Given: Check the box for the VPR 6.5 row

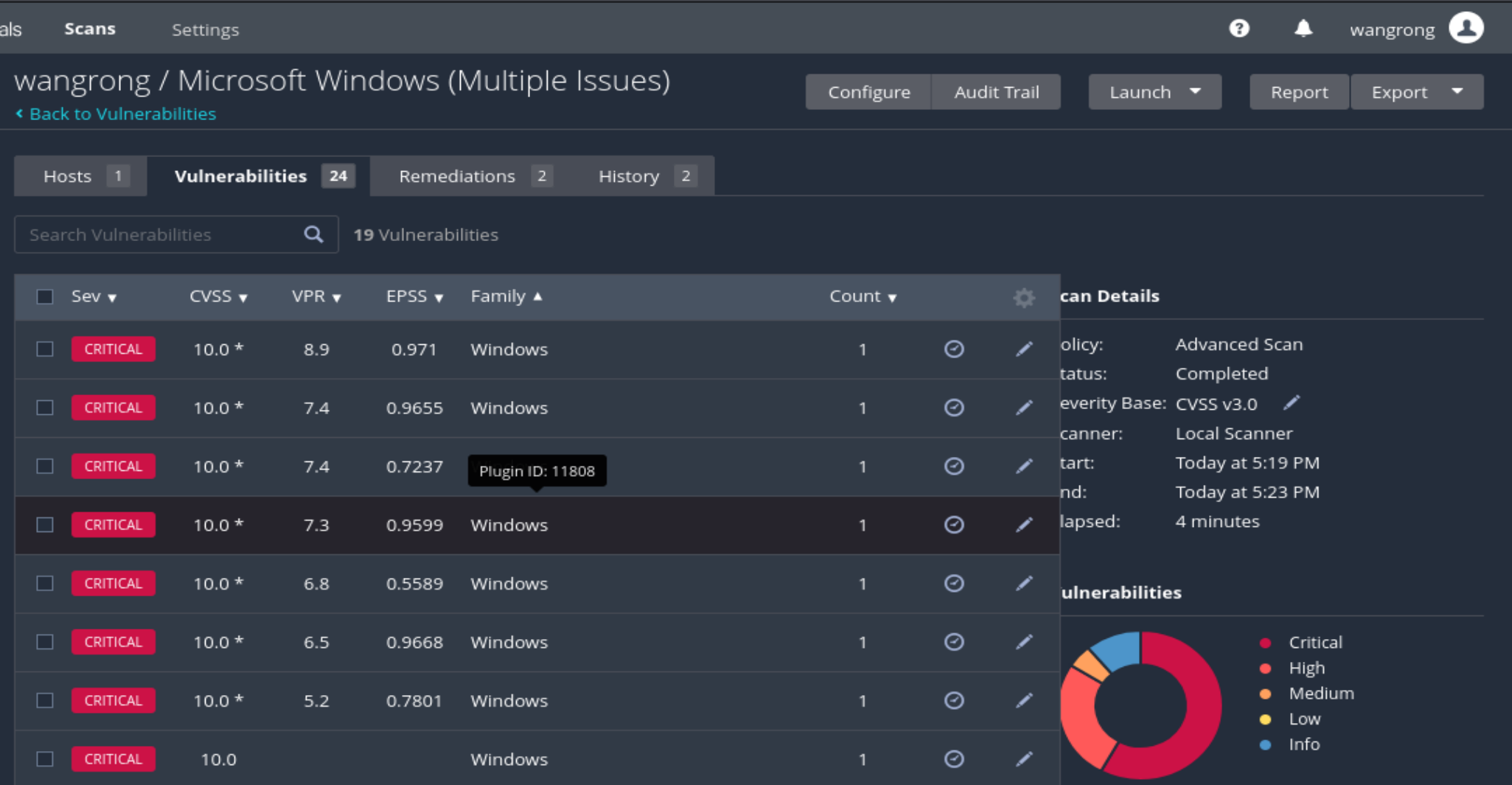Looking at the screenshot, I should tap(45, 642).
